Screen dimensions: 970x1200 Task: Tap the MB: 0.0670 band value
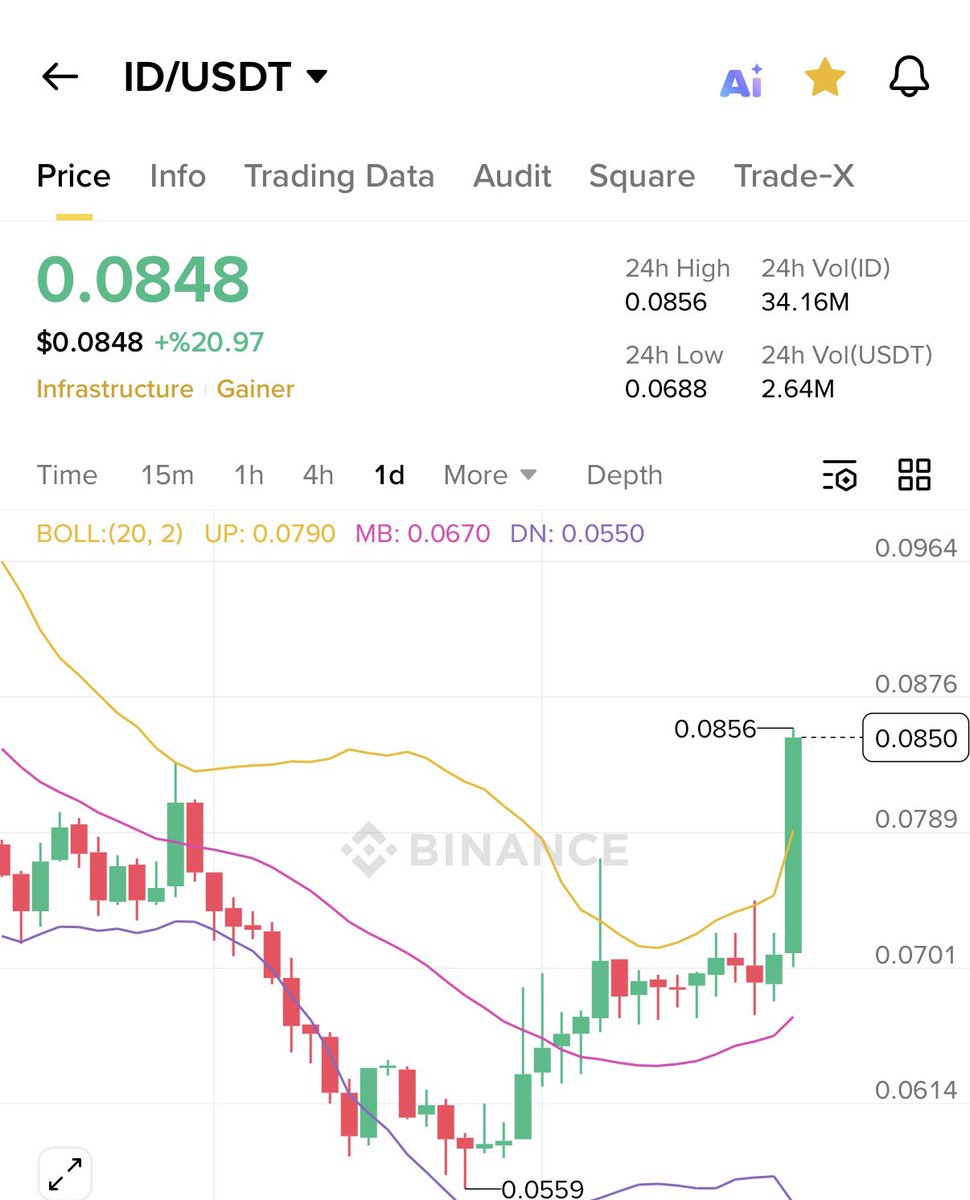click(x=423, y=533)
